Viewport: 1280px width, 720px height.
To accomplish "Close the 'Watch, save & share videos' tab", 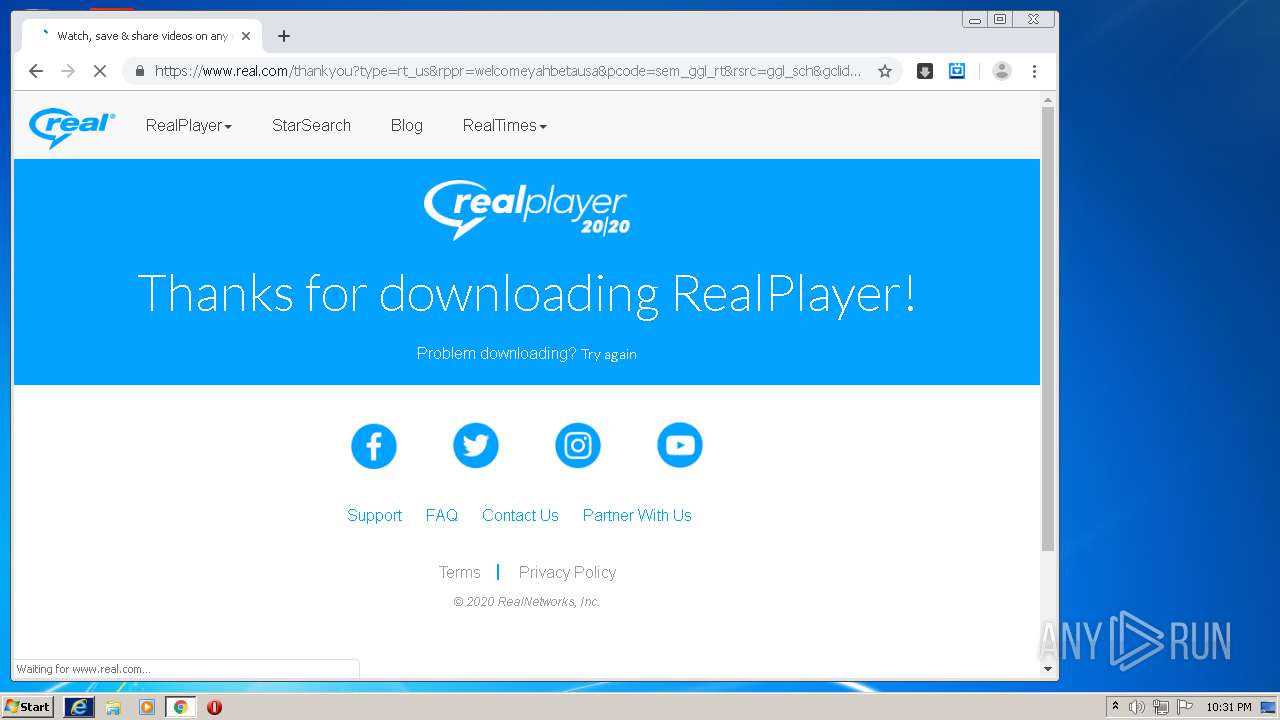I will (246, 36).
